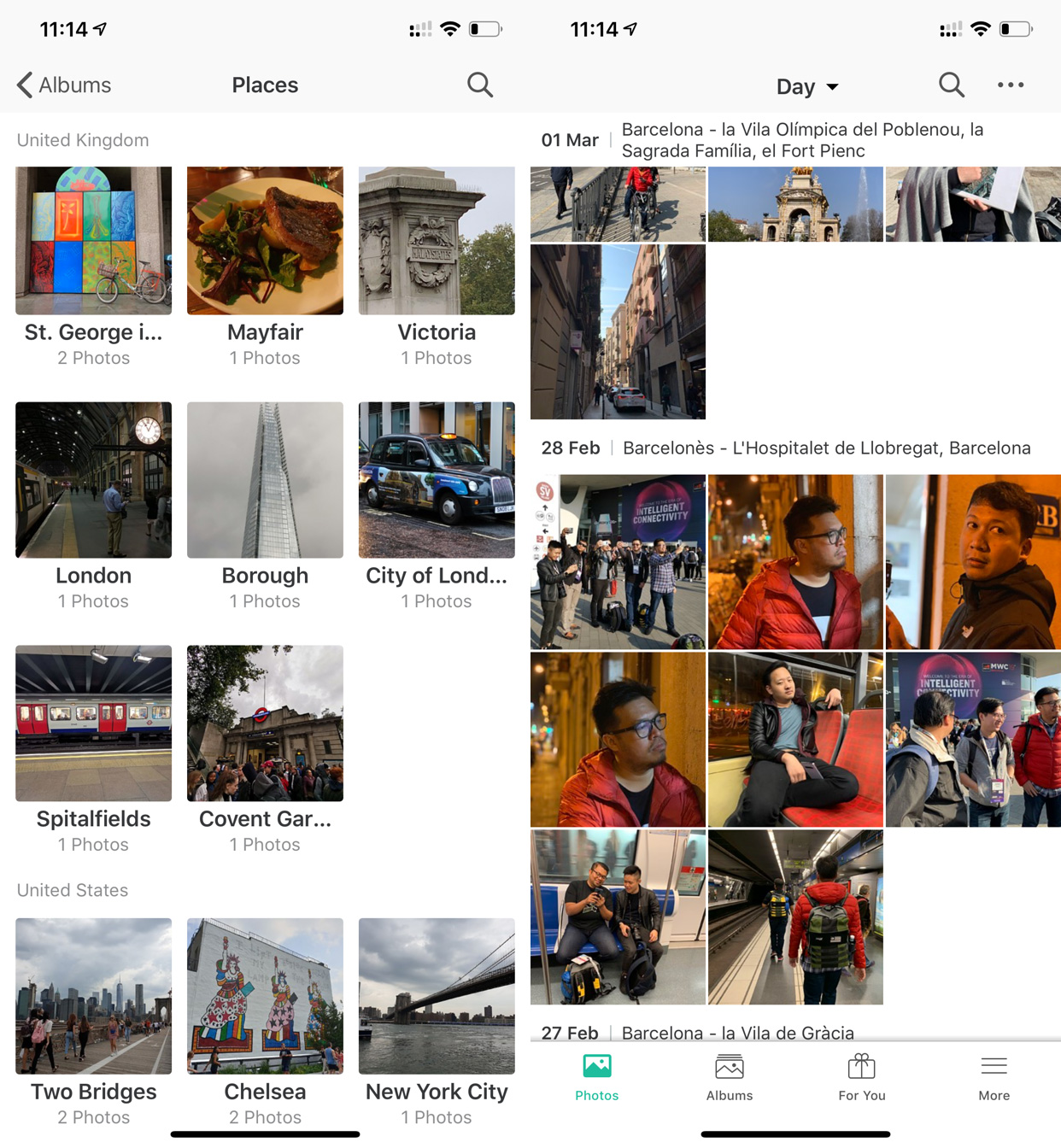Open the Chelsea mural album
This screenshot has height=1148, width=1061.
[265, 996]
